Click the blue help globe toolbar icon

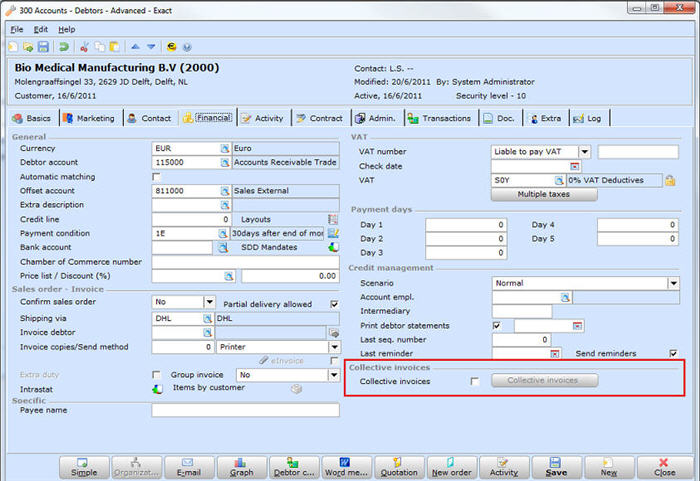[187, 46]
